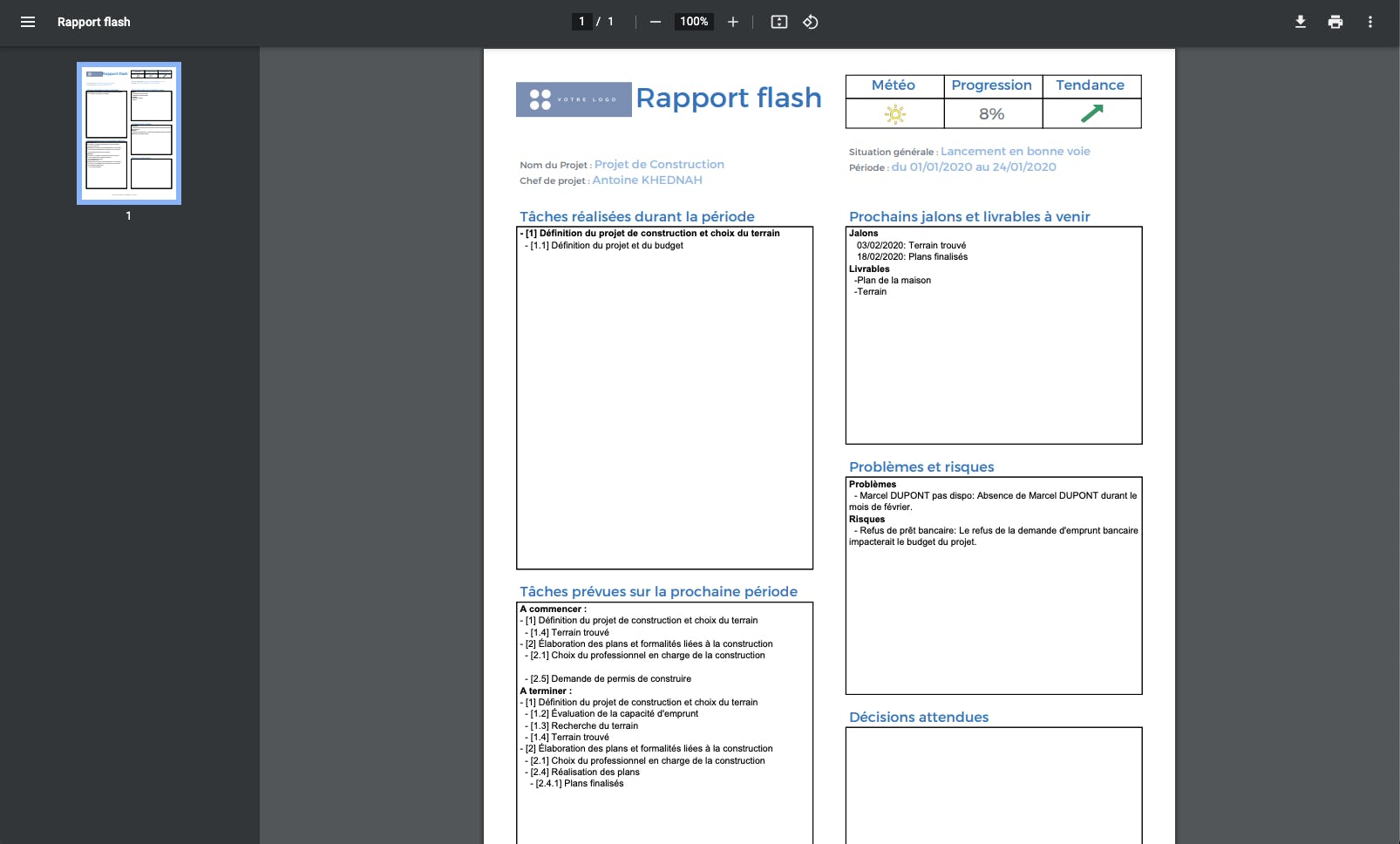The height and width of the screenshot is (844, 1400).
Task: Click the Rapport flash document heading
Action: tap(729, 98)
